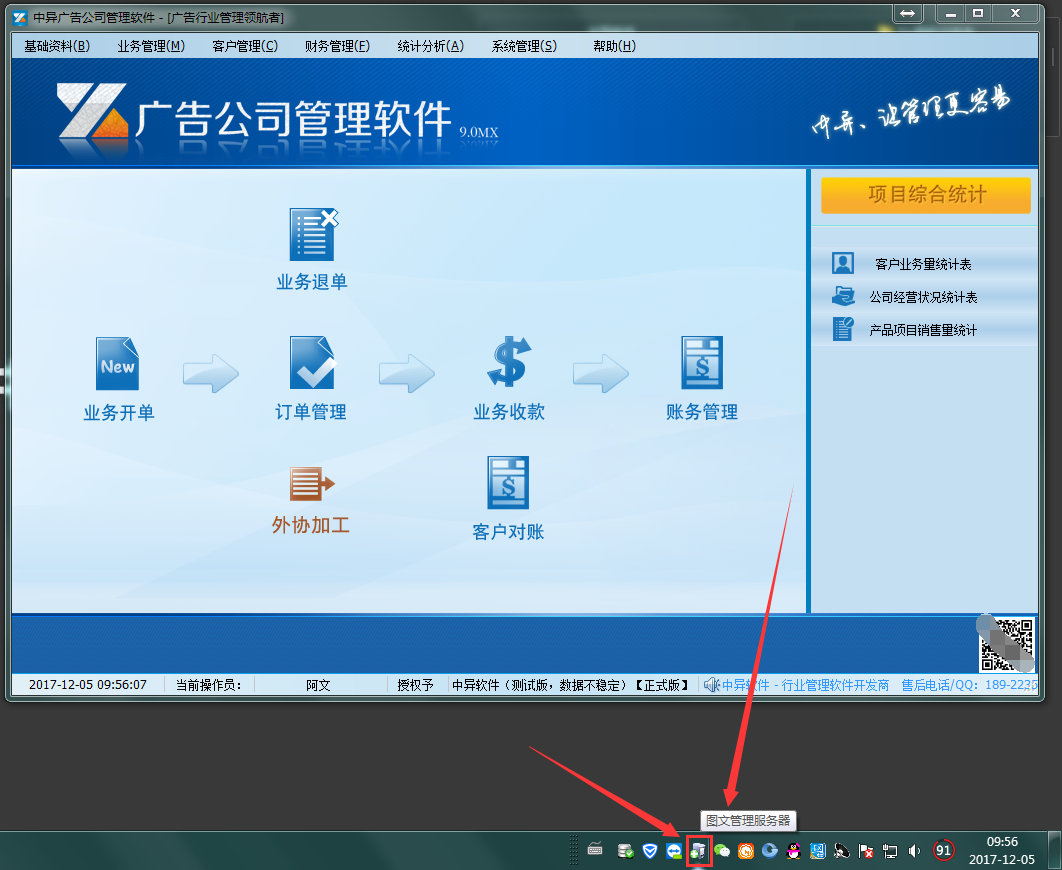Click 外协加工 label
Screen dimensions: 1062x870
coord(311,525)
